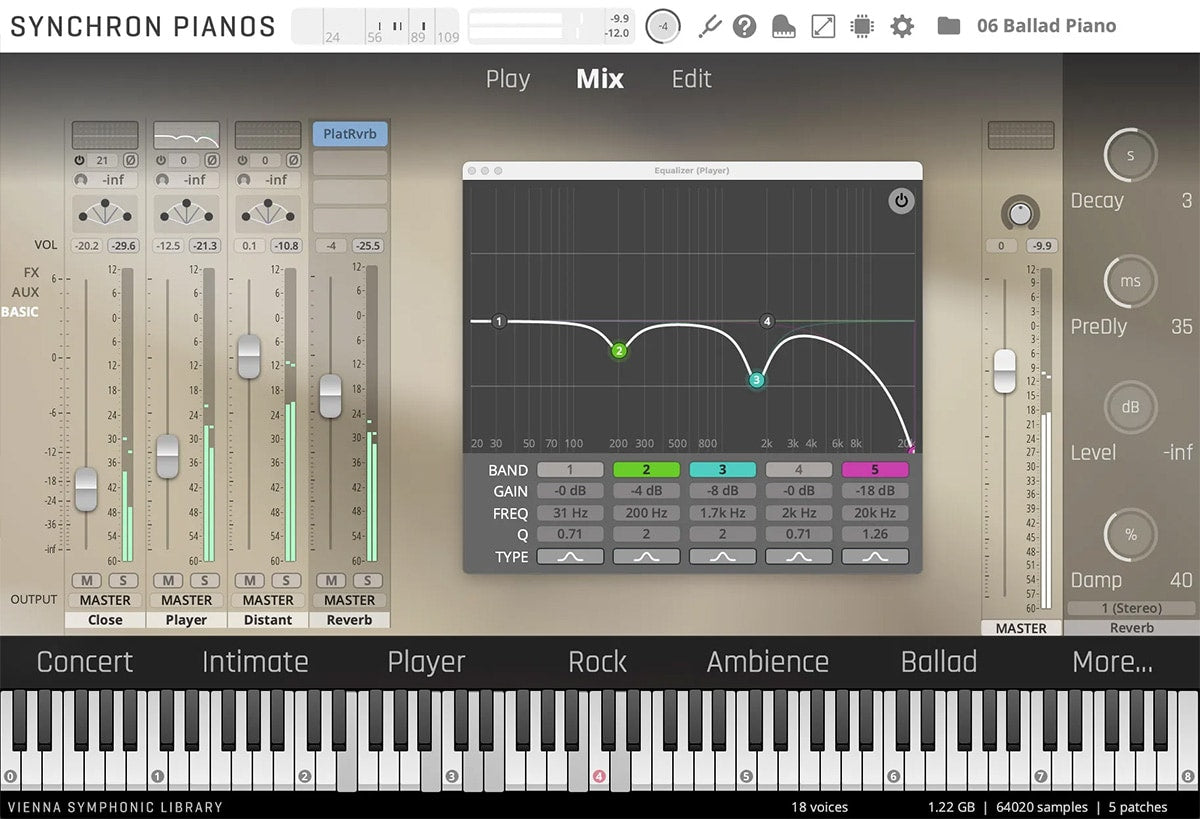Solo the Player channel

[205, 581]
